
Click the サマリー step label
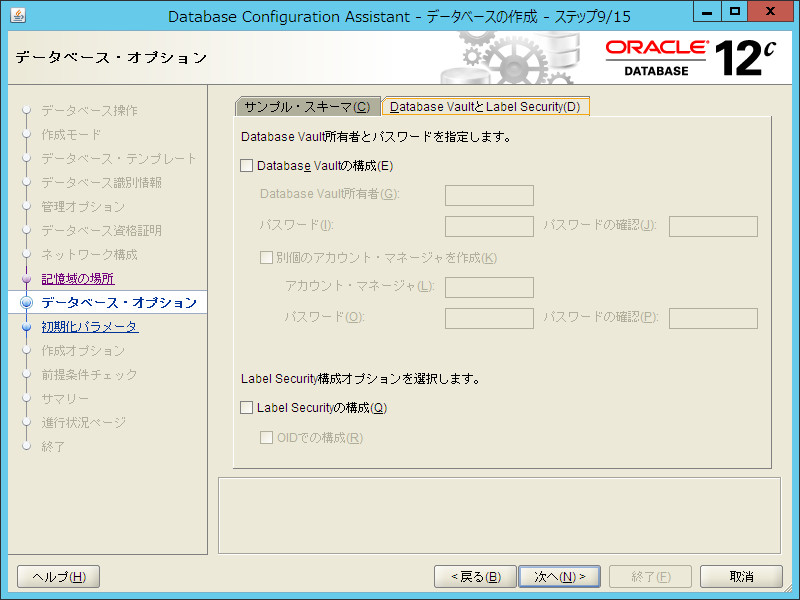(65, 398)
